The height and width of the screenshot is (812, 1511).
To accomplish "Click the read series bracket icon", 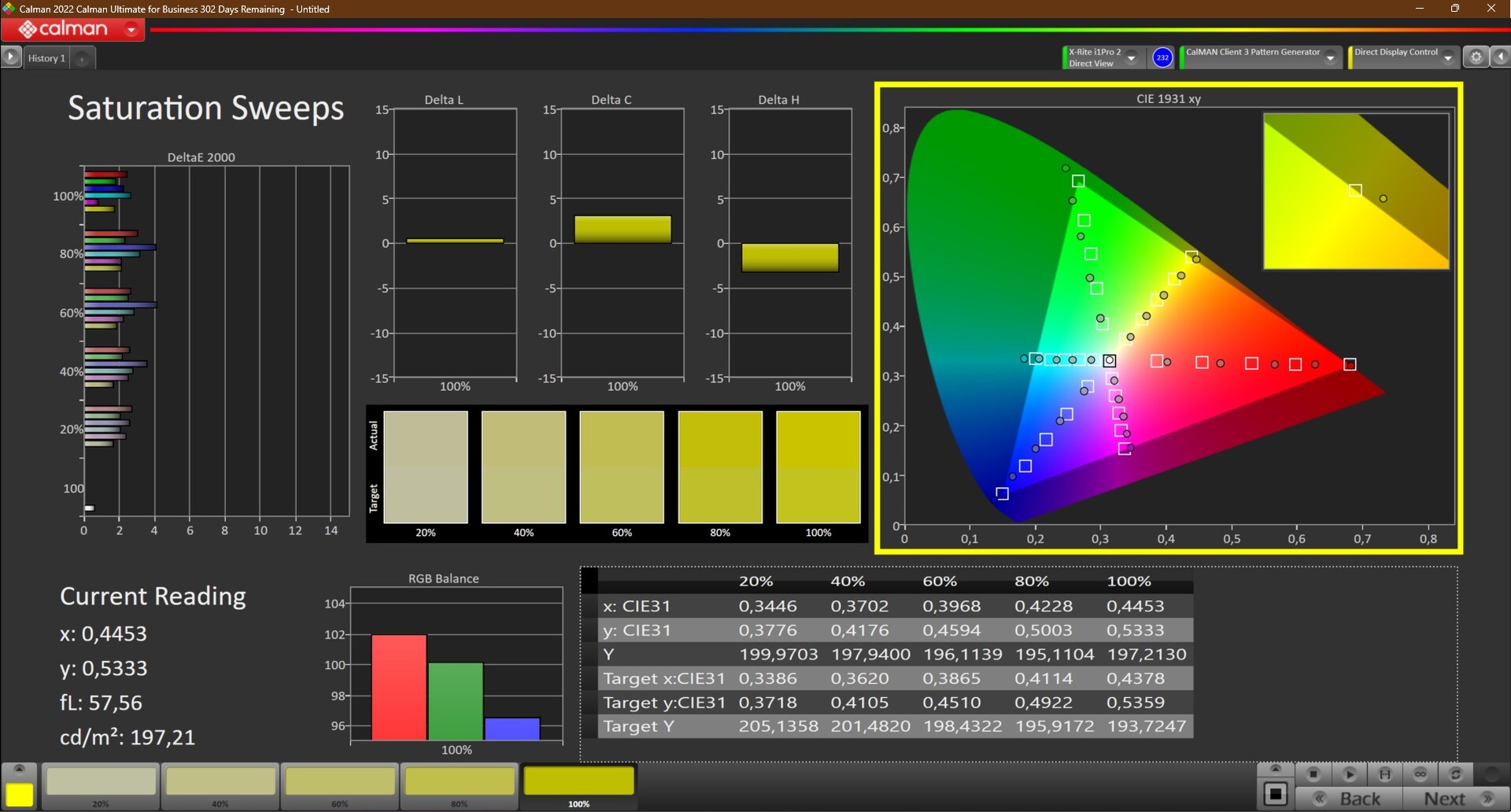I will click(x=1385, y=774).
